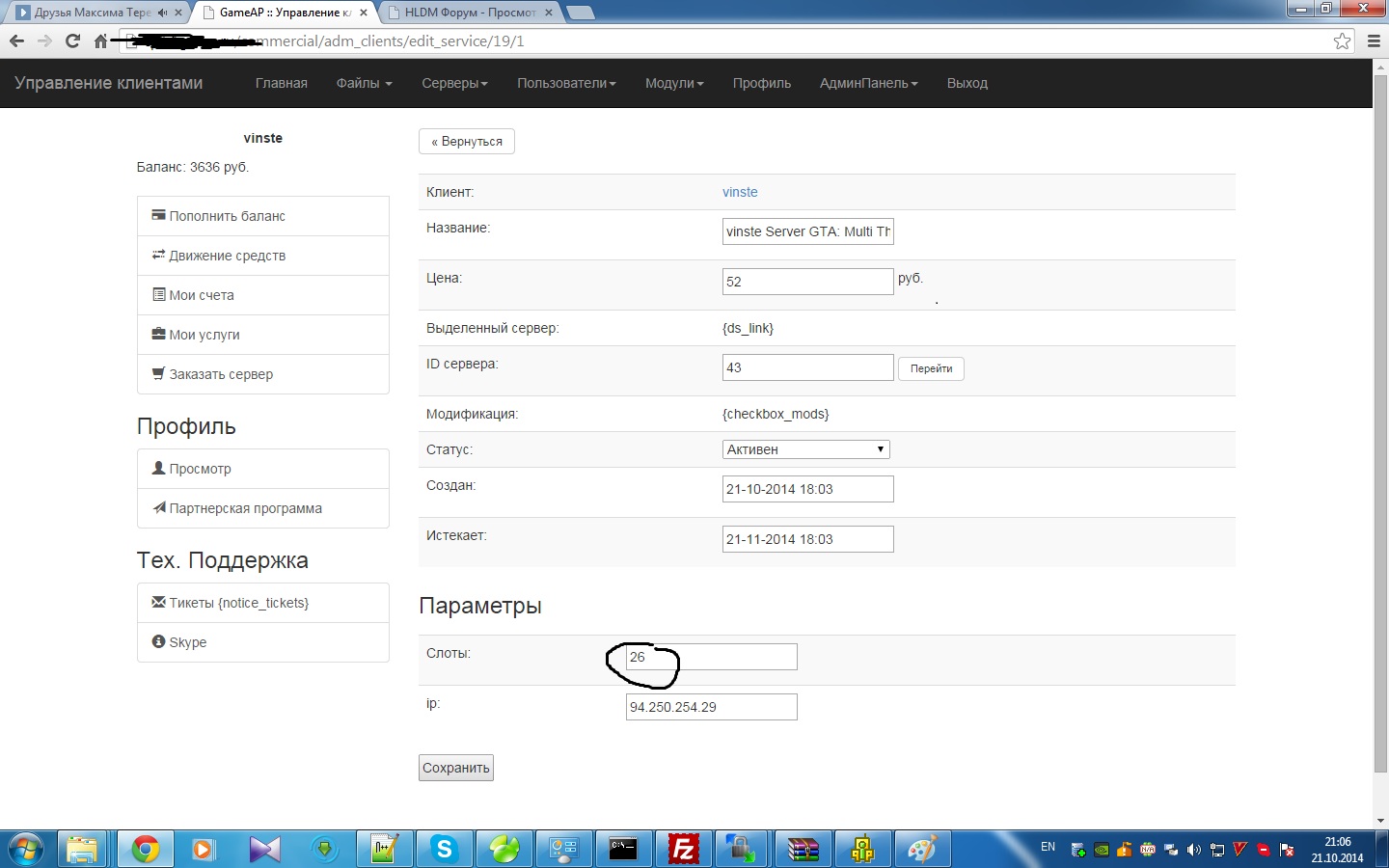The width and height of the screenshot is (1389, 868).
Task: Open Skype from the taskbar
Action: [x=444, y=849]
